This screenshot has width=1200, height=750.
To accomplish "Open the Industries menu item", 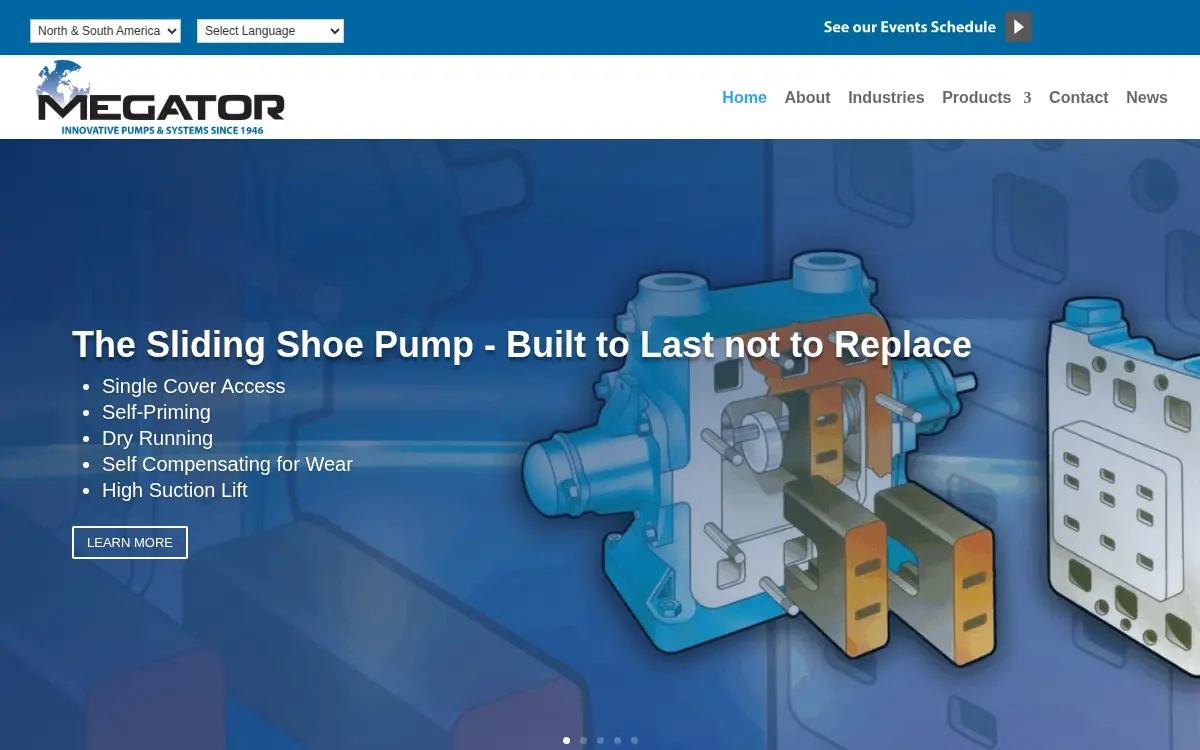I will (x=886, y=97).
